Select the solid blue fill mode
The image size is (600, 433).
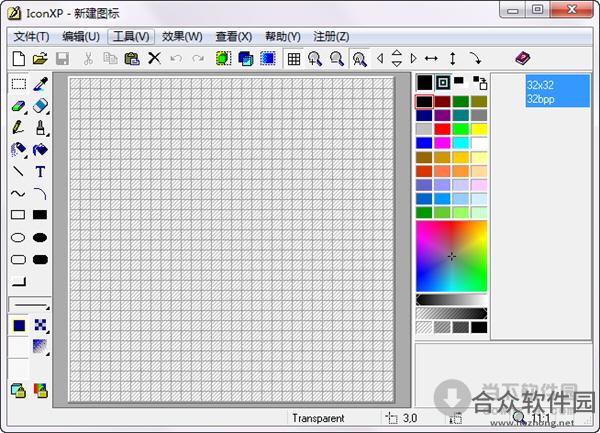click(19, 326)
